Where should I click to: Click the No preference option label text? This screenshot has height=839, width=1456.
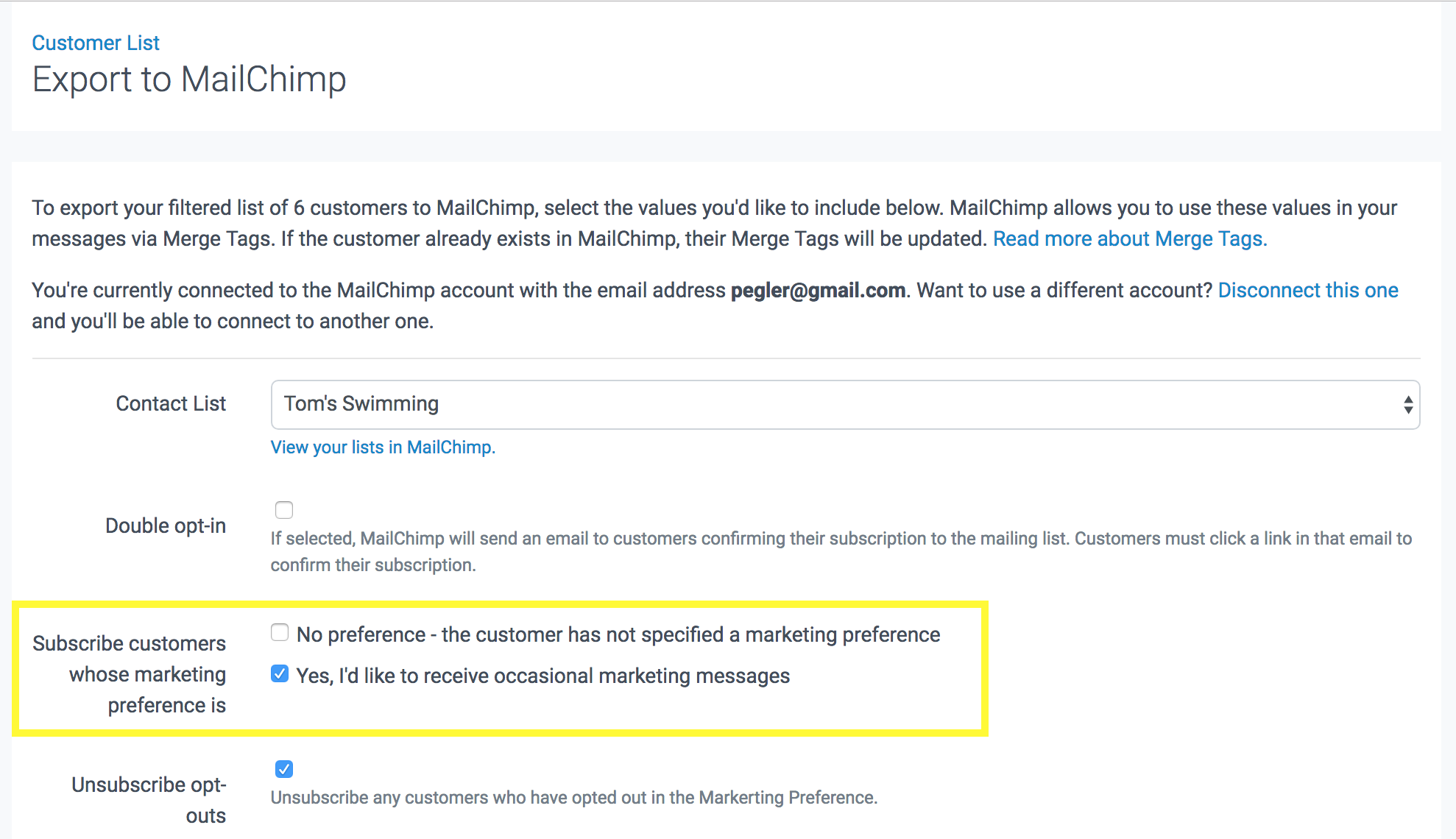pos(618,634)
